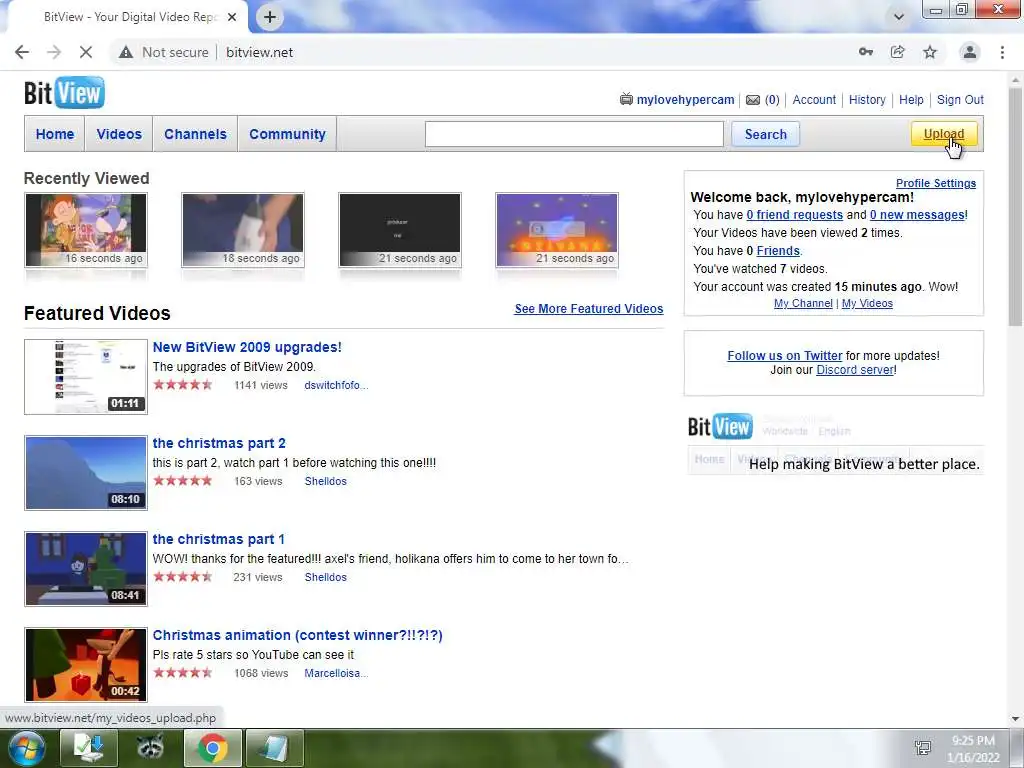Open the notepad taskbar icon
Screen dimensions: 1024x768
(x=274, y=748)
